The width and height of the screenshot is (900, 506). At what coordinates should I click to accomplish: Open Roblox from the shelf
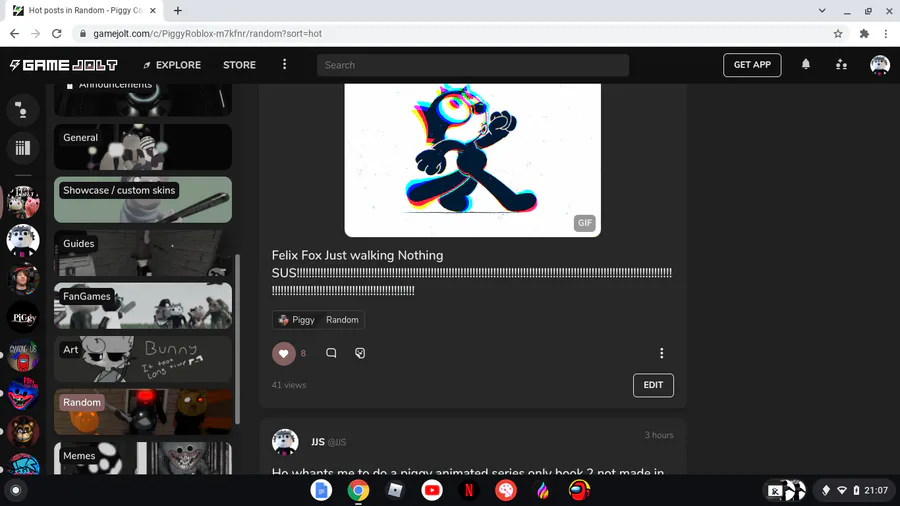[395, 491]
